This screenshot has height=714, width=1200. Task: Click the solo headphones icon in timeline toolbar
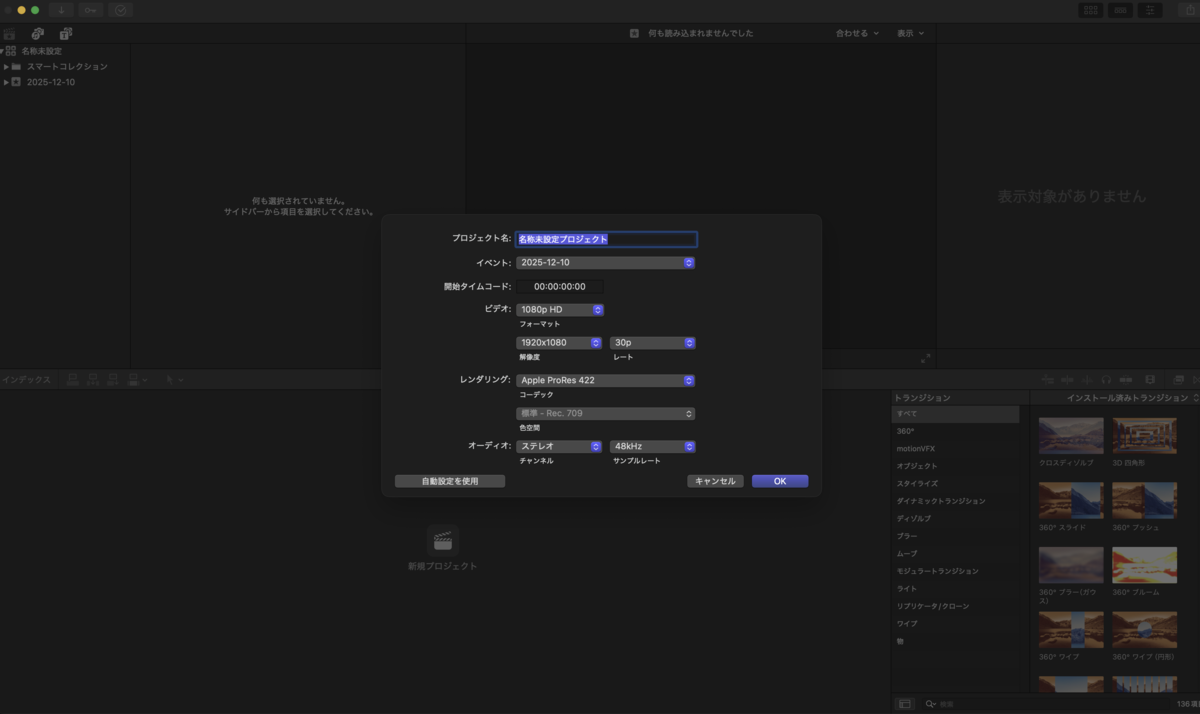1106,380
